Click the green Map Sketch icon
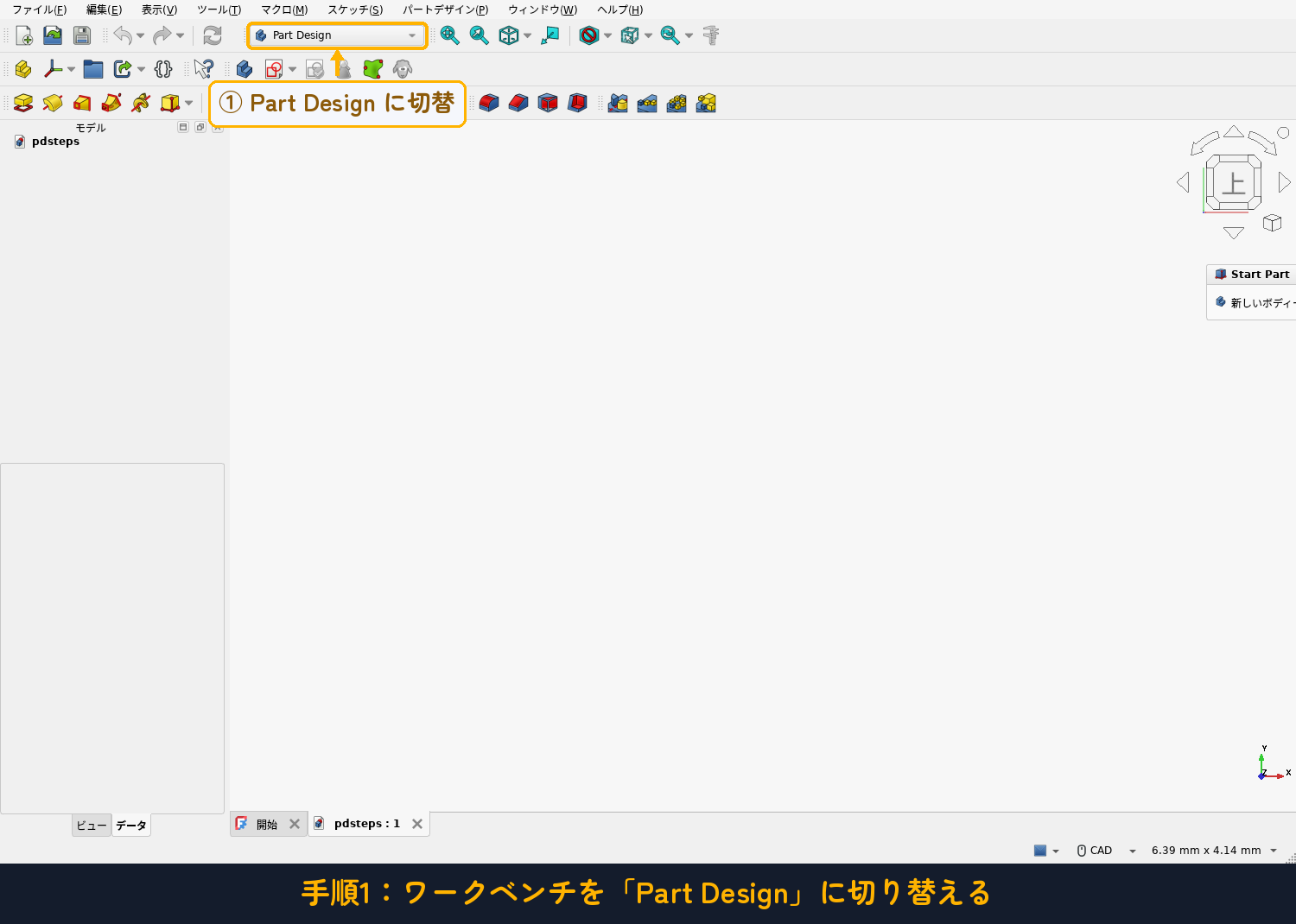 click(x=373, y=69)
